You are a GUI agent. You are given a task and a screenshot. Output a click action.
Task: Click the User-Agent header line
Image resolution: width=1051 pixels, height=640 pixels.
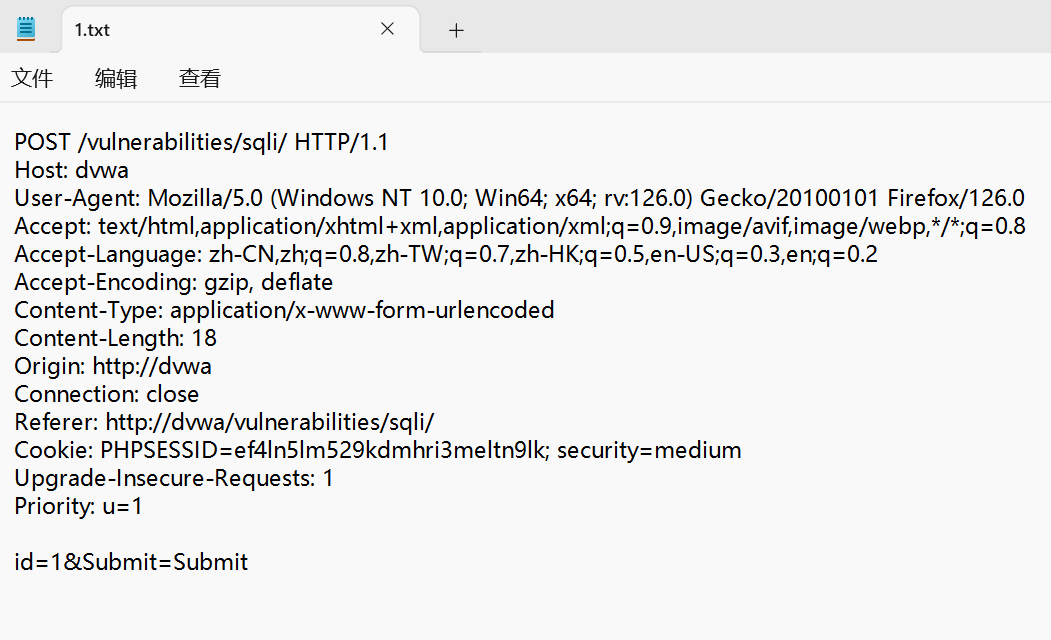pyautogui.click(x=500, y=198)
